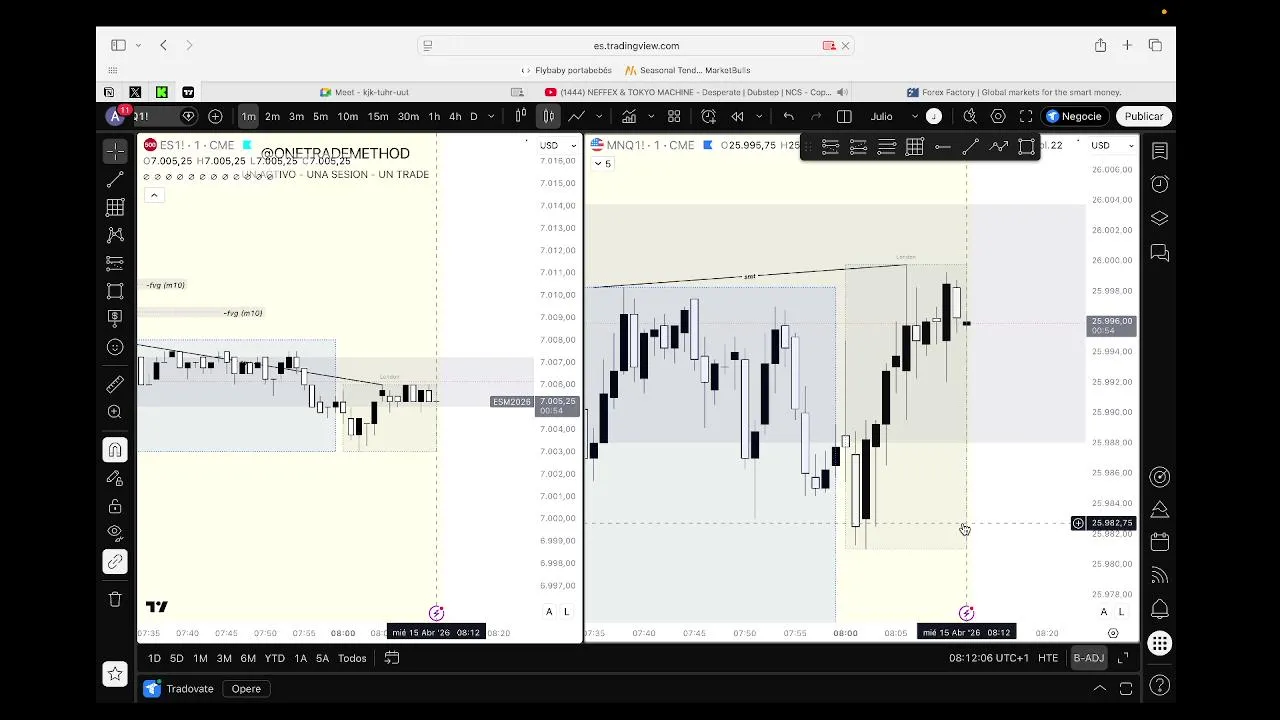This screenshot has height=720, width=1280.
Task: Select the Todos date range
Action: tap(352, 659)
